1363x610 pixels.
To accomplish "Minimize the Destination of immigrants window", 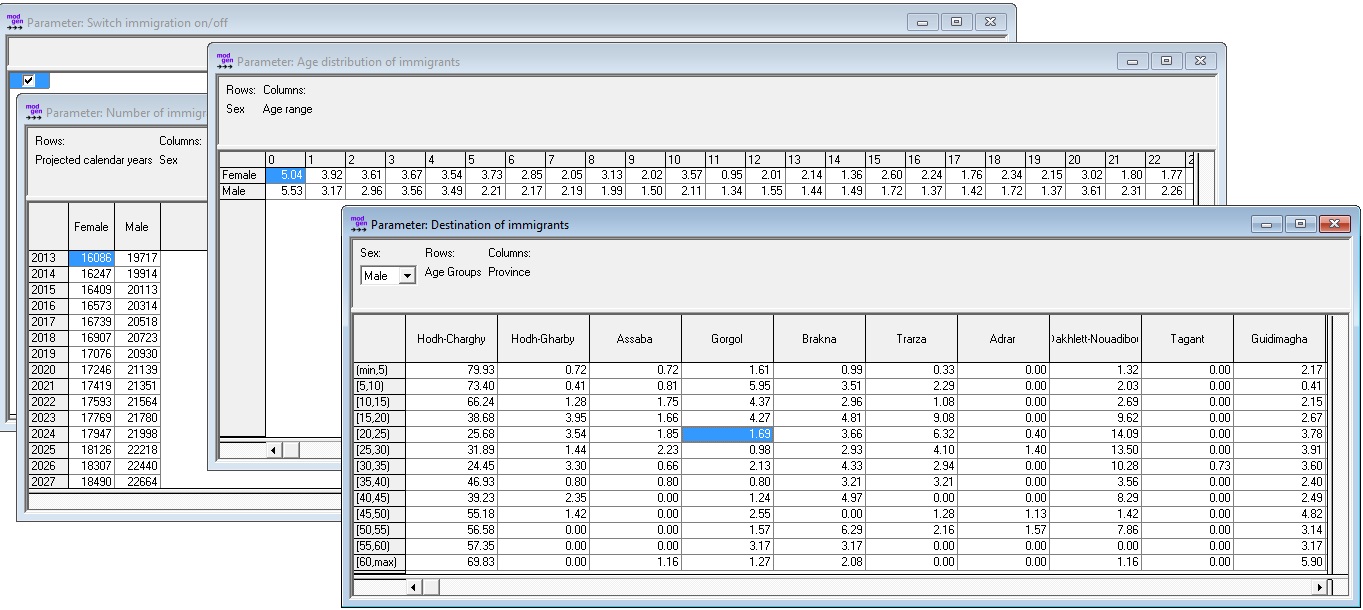I will [x=1267, y=224].
